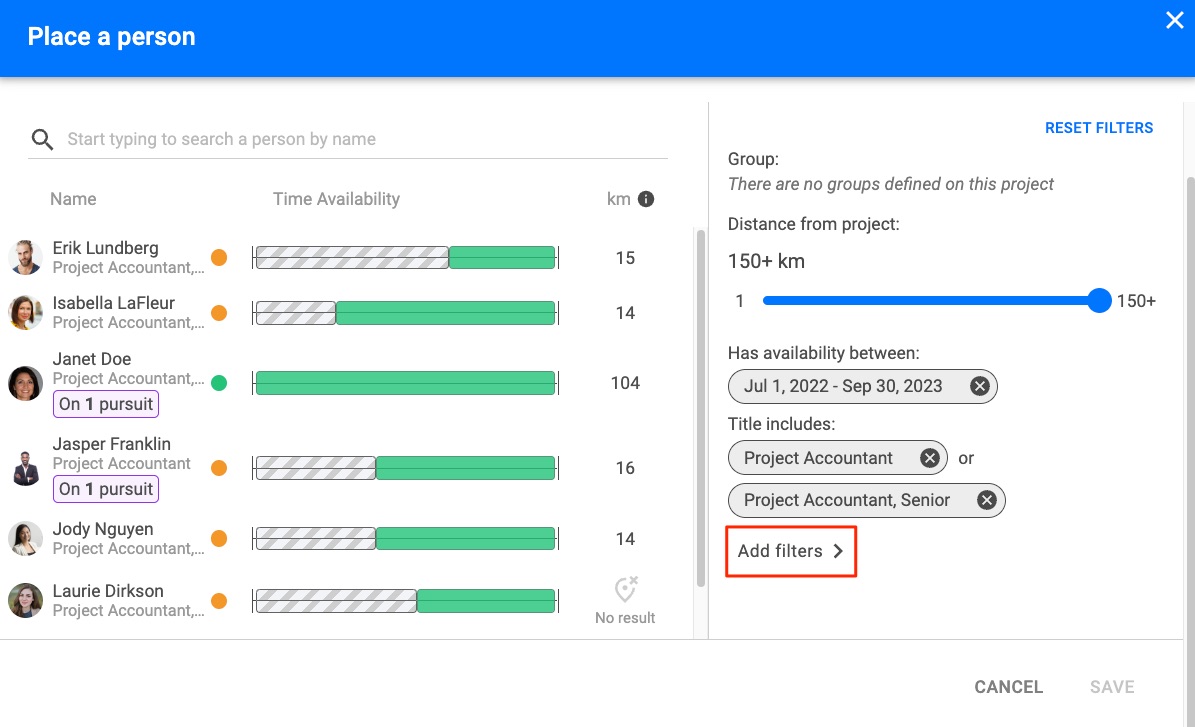Image resolution: width=1195 pixels, height=727 pixels.
Task: Click the right filter panel scrollbar
Action: point(1190,450)
